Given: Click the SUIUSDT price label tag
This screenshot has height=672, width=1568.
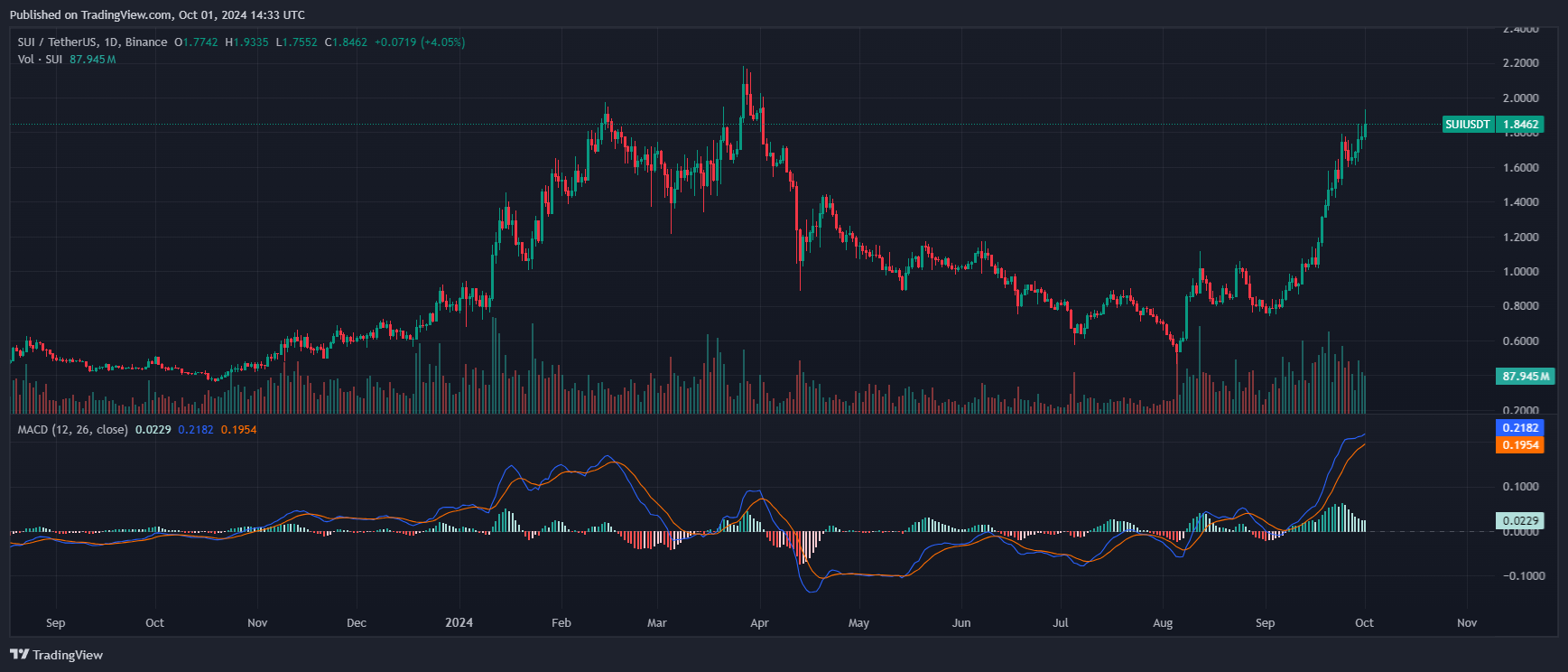Looking at the screenshot, I should pyautogui.click(x=1468, y=125).
